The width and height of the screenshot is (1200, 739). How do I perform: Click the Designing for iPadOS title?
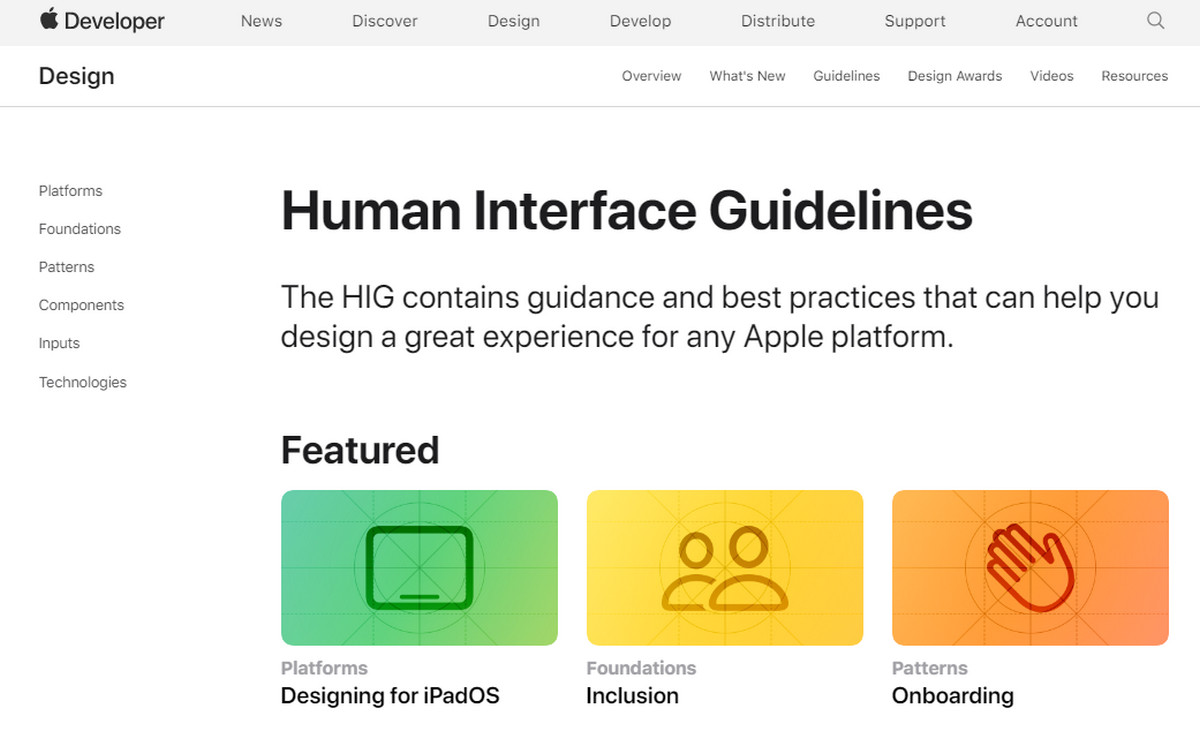coord(390,696)
